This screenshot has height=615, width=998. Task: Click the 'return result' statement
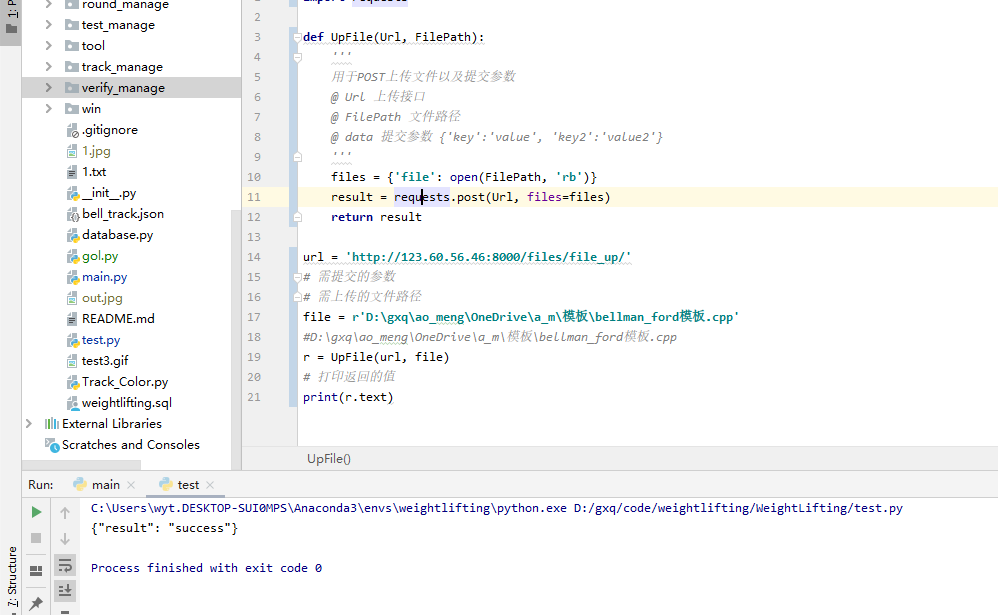376,217
